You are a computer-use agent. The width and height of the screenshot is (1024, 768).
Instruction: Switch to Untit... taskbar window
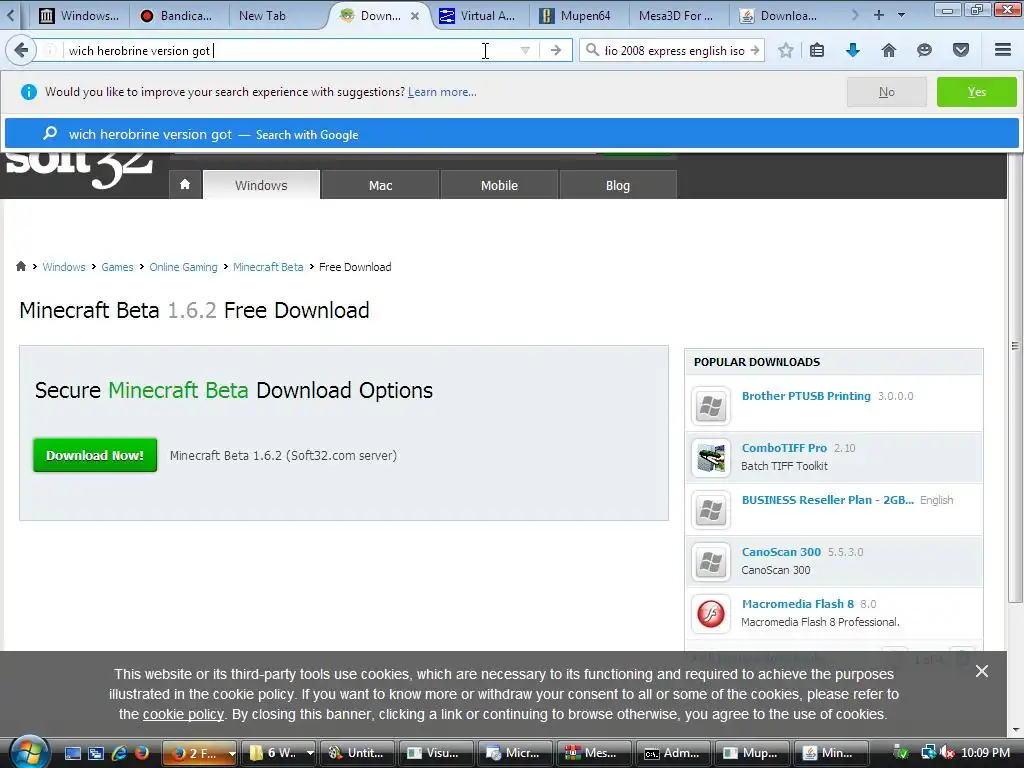pyautogui.click(x=358, y=753)
